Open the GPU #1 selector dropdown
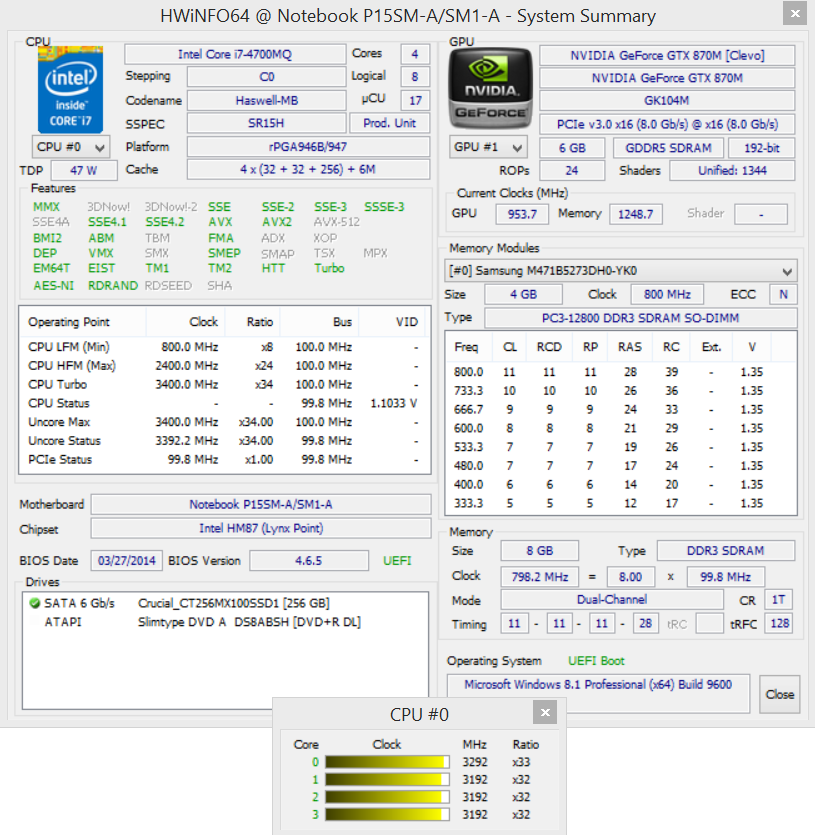This screenshot has height=835, width=815. tap(488, 148)
